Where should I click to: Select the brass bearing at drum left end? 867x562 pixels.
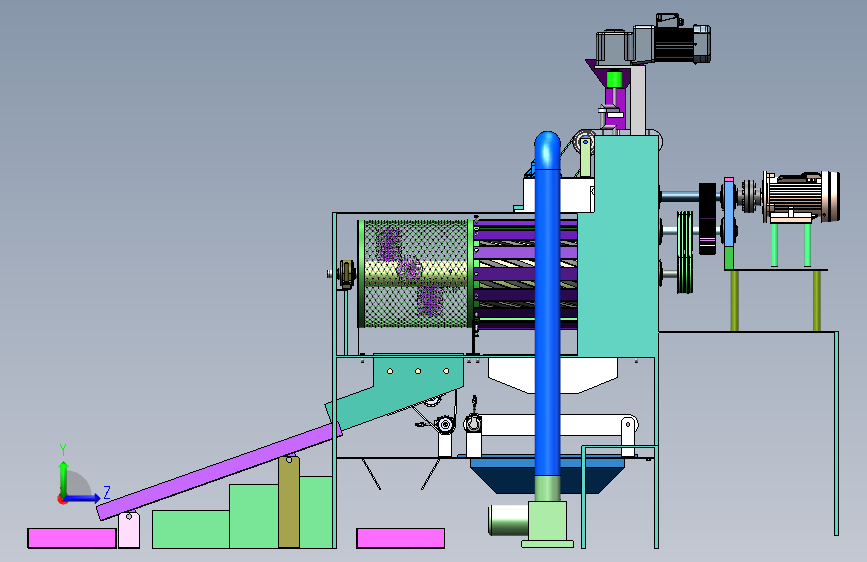click(x=346, y=274)
